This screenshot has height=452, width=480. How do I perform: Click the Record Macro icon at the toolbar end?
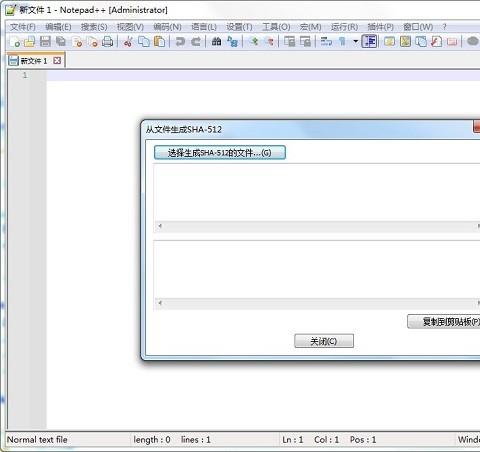click(473, 42)
